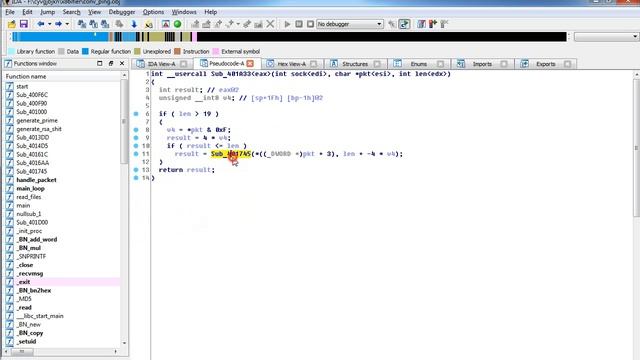Open the back-history dropdown arrow
The height and width of the screenshot is (360, 640).
(x=49, y=24)
